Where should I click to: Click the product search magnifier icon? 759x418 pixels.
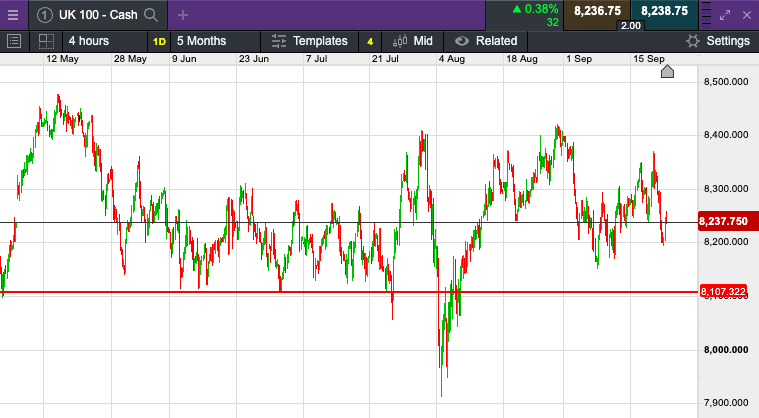click(151, 14)
